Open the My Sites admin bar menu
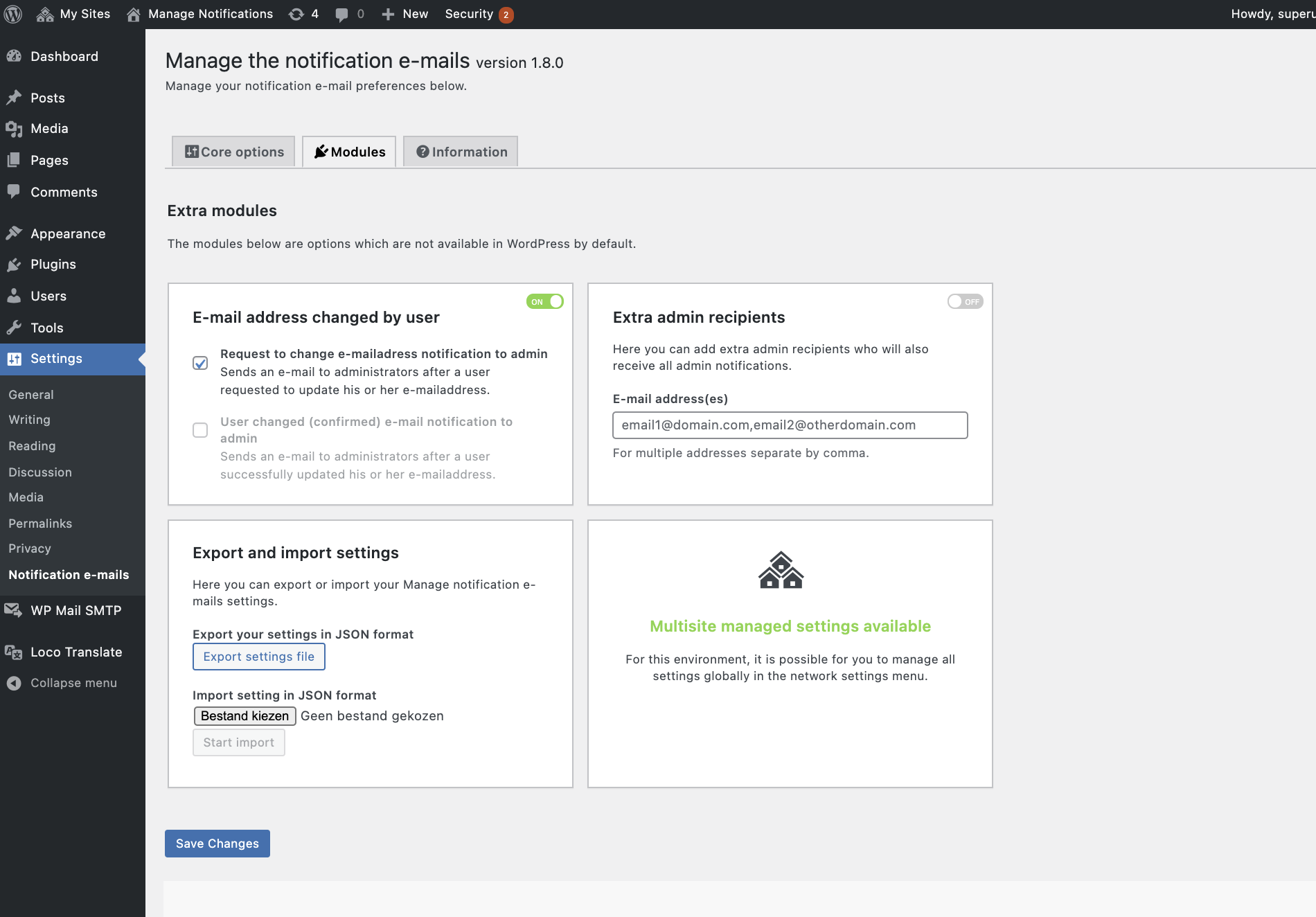 (73, 14)
